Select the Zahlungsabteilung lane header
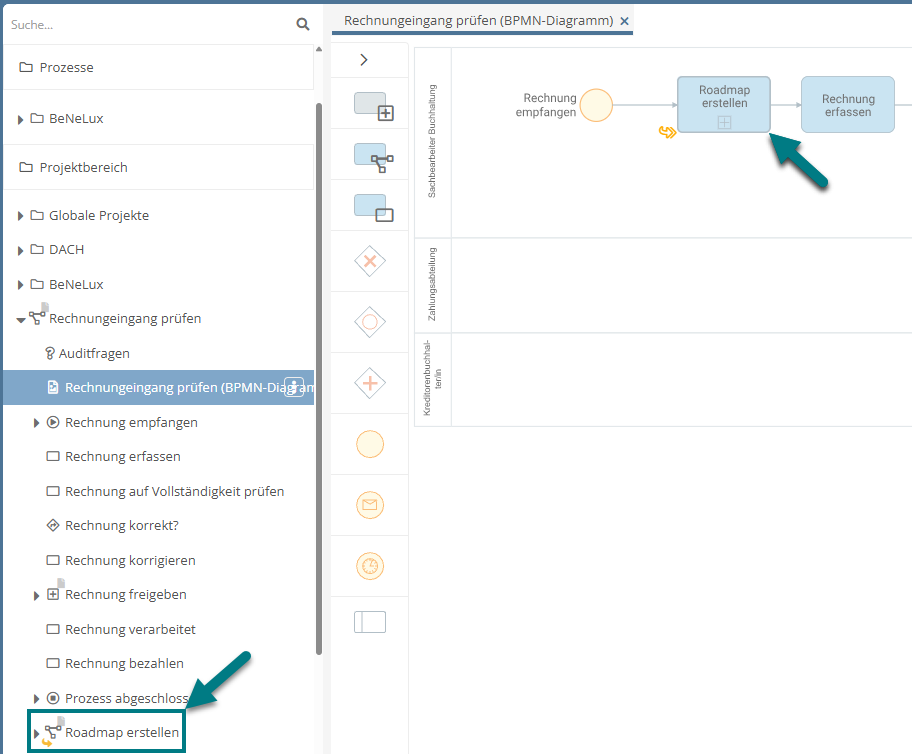The height and width of the screenshot is (754, 912). click(432, 285)
